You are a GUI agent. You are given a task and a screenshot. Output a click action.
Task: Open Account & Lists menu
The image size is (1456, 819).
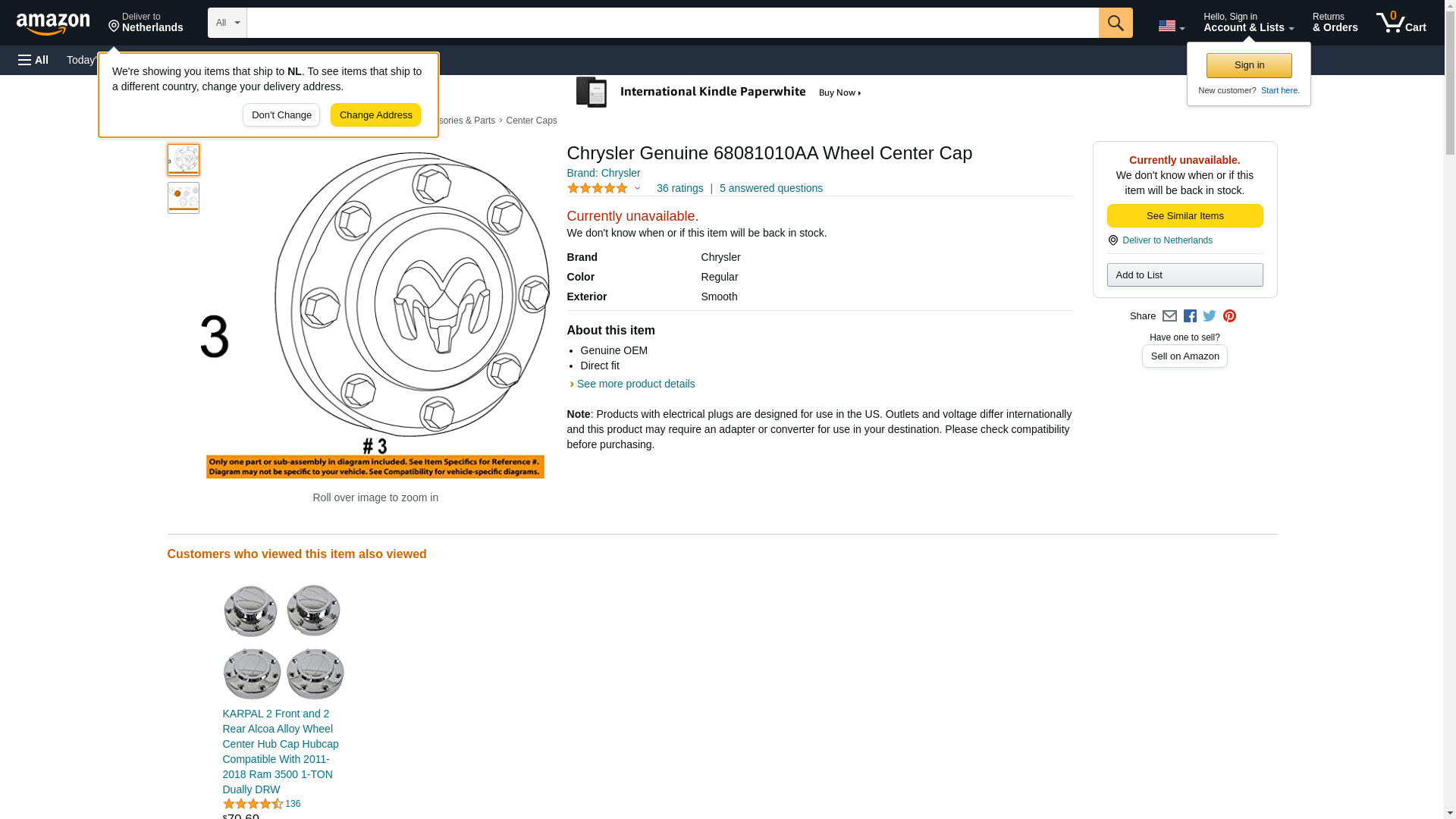[x=1248, y=23]
